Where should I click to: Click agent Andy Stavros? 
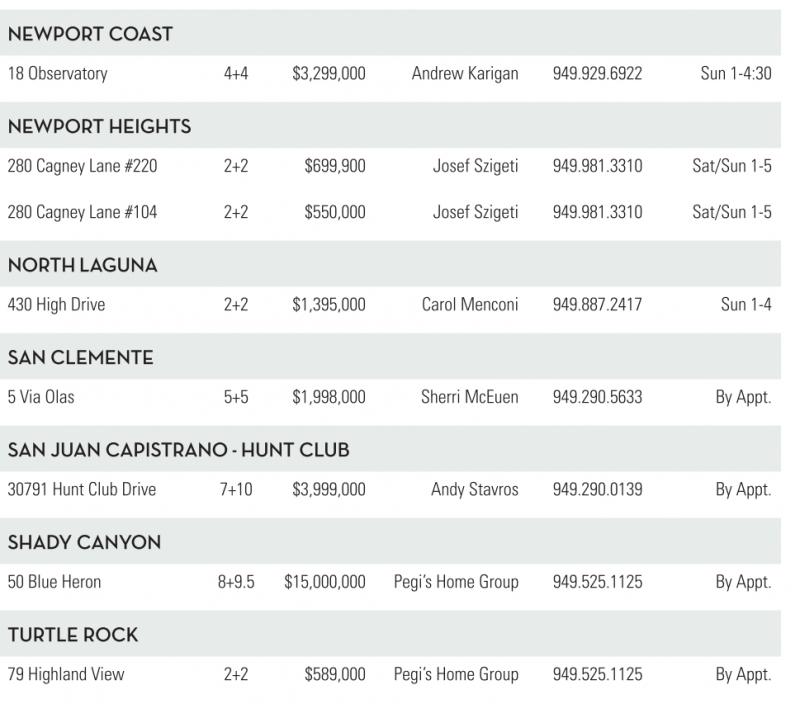coord(475,490)
